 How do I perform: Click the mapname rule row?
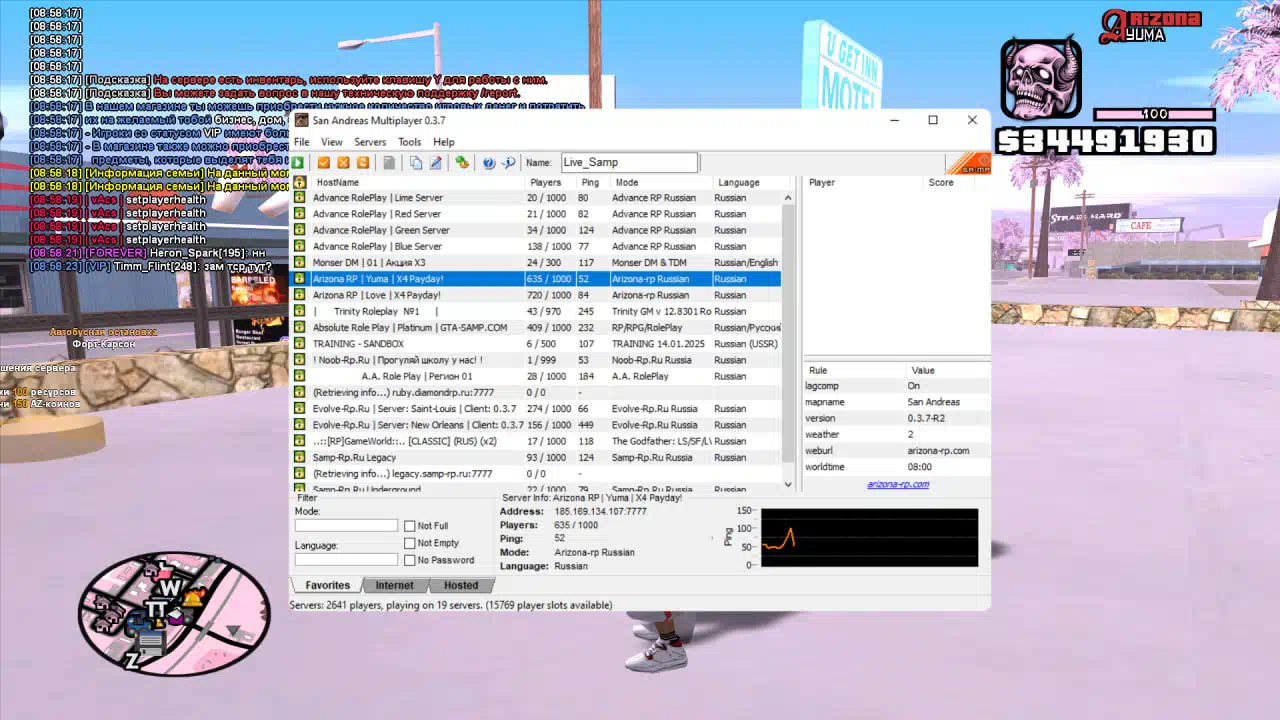[897, 402]
